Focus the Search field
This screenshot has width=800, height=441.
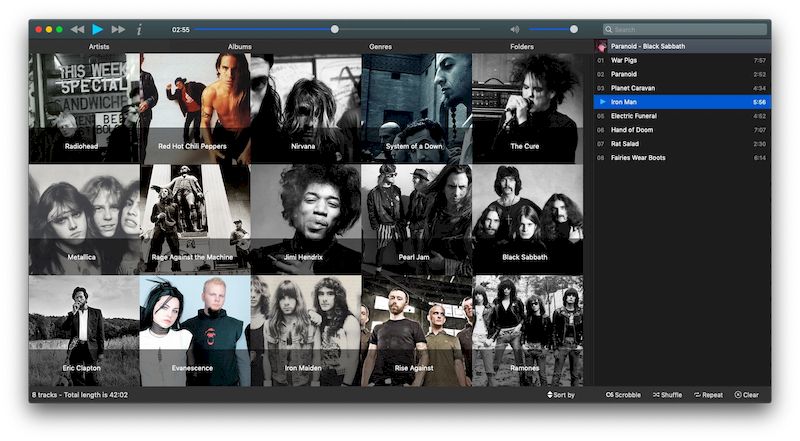[685, 30]
